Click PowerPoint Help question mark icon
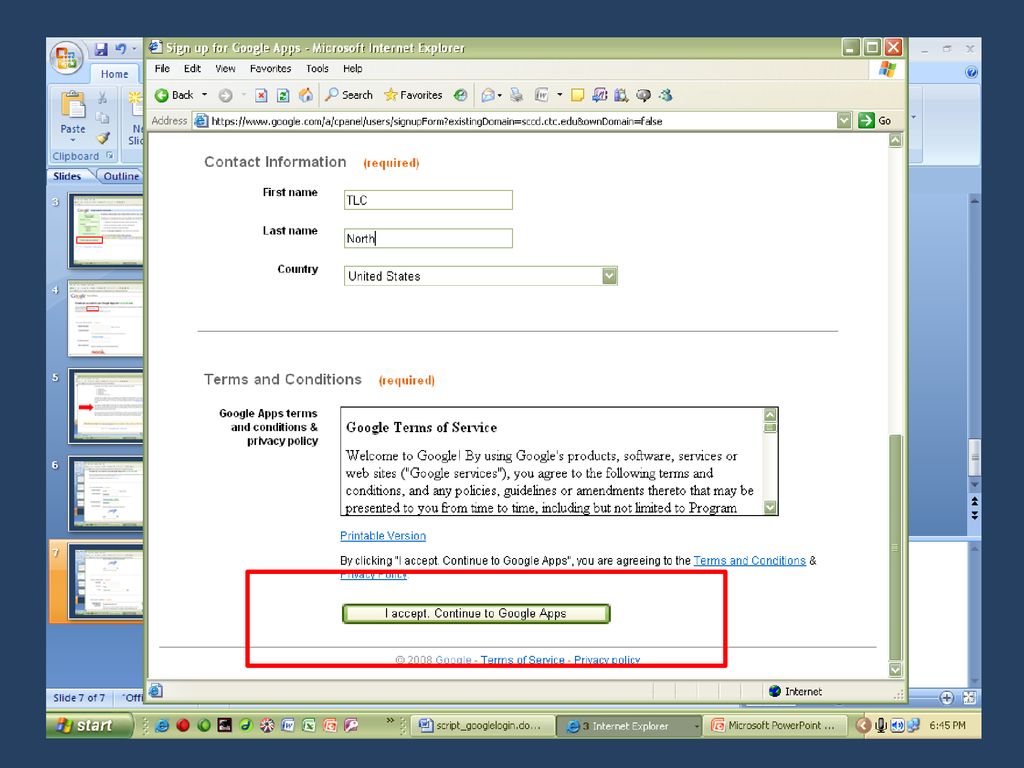Image resolution: width=1024 pixels, height=768 pixels. 971,72
